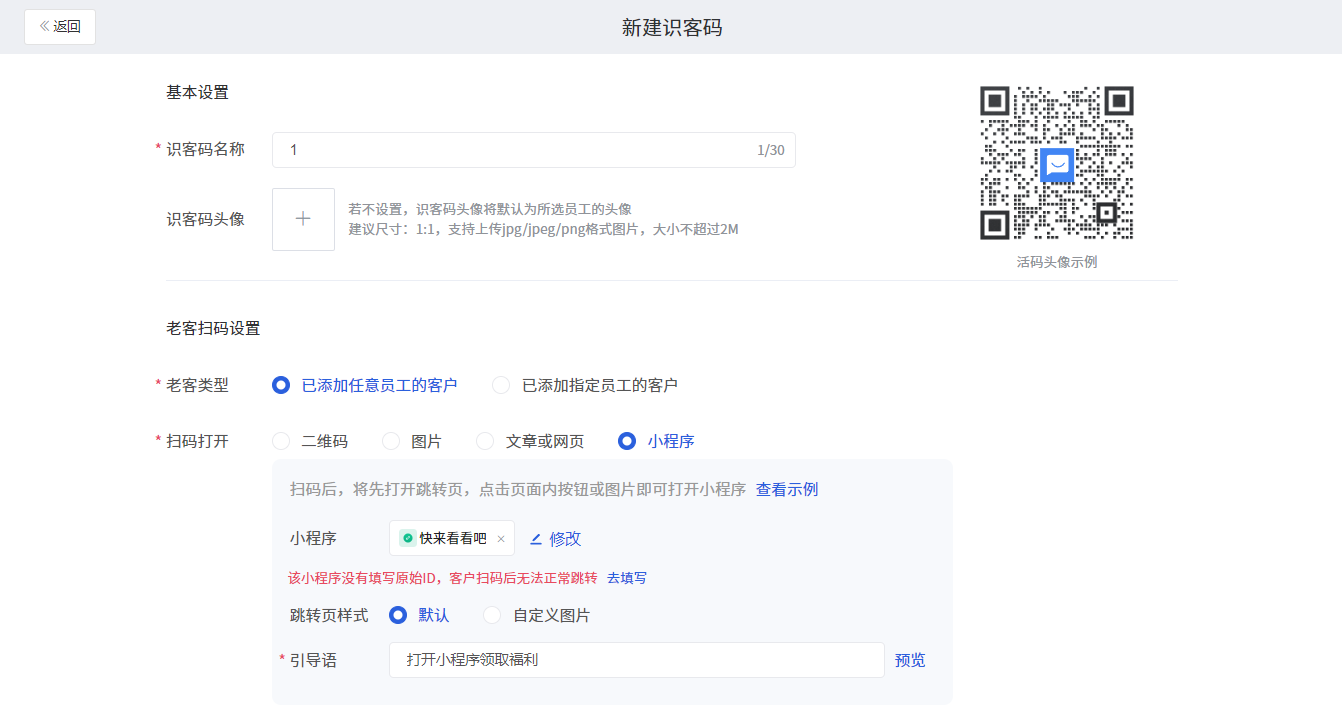The width and height of the screenshot is (1342, 716).
Task: Click the 1/30 character counter
Action: click(770, 150)
